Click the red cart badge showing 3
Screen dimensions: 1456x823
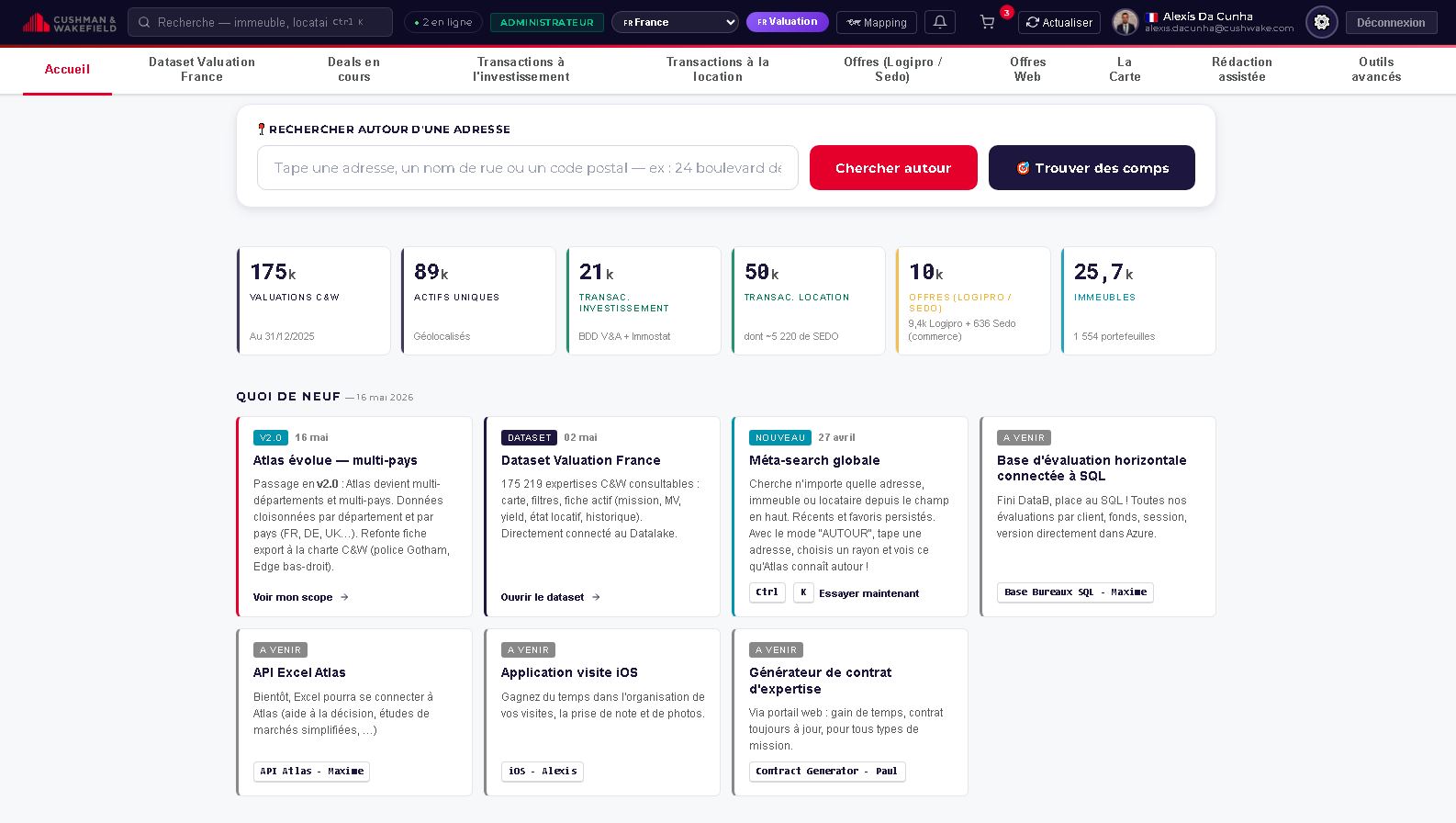pyautogui.click(x=1006, y=13)
